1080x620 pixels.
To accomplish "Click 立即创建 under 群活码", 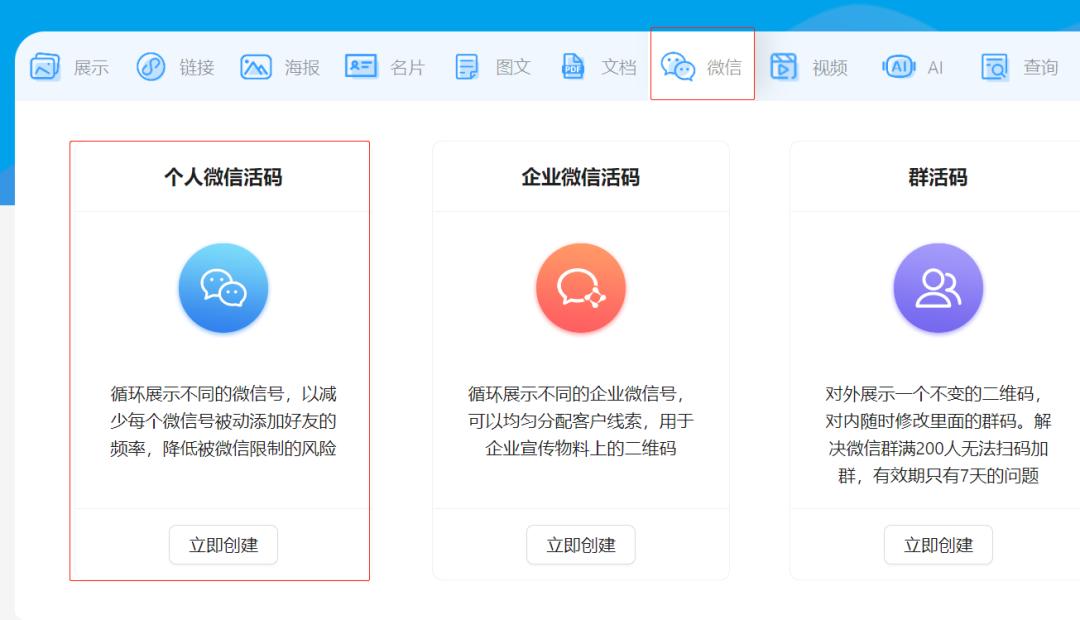I will coord(938,545).
